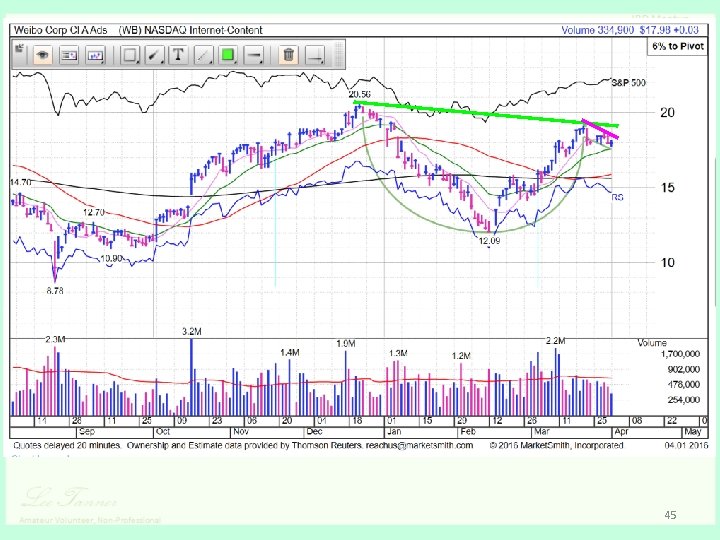
Task: Click the 1,700,000 volume scale value
Action: click(x=680, y=354)
